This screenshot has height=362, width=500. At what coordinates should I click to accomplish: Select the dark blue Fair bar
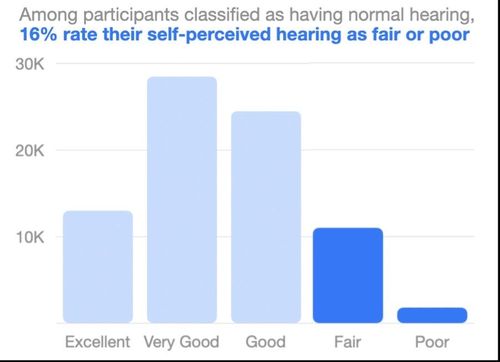click(348, 275)
